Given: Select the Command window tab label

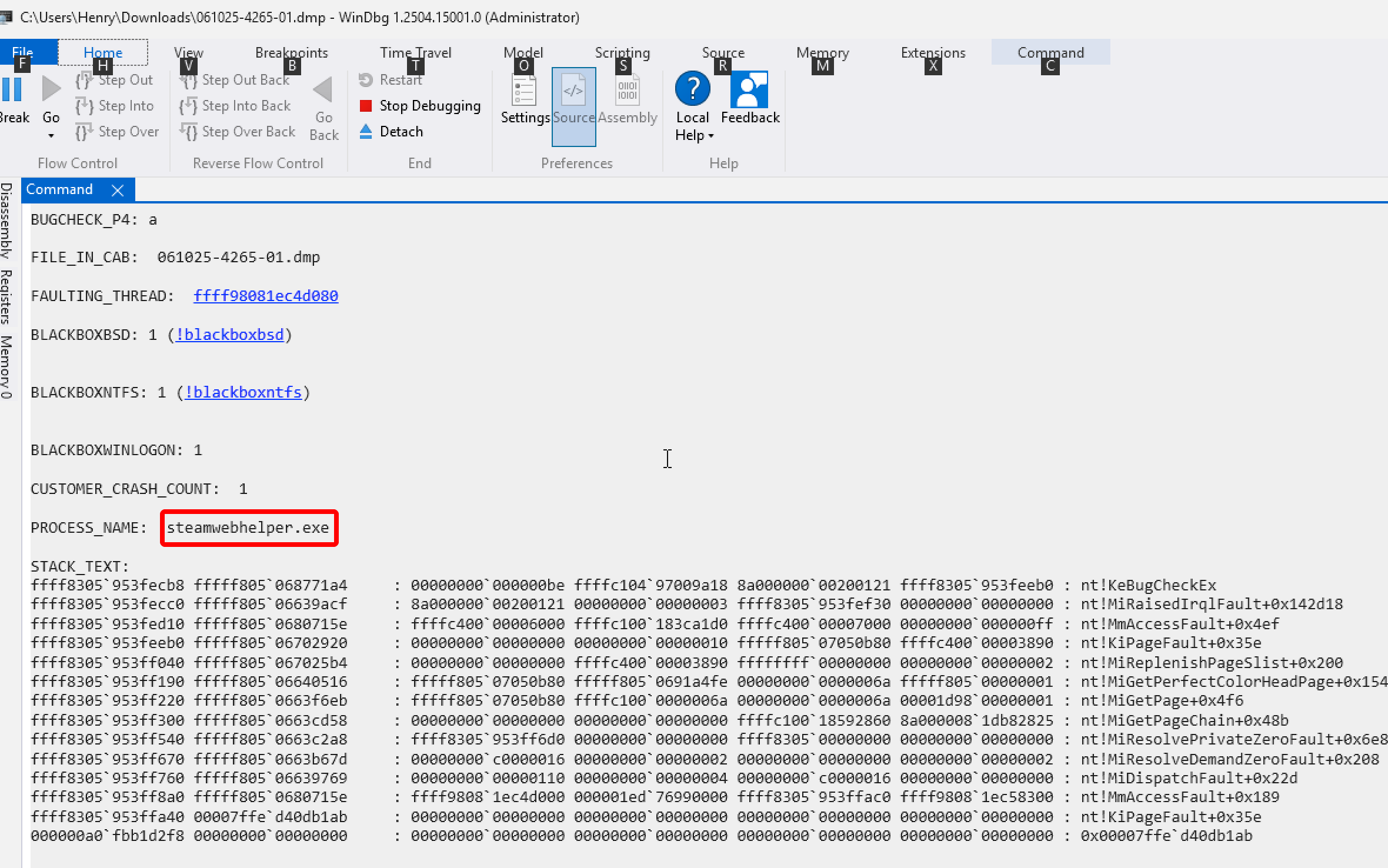Looking at the screenshot, I should click(x=59, y=189).
